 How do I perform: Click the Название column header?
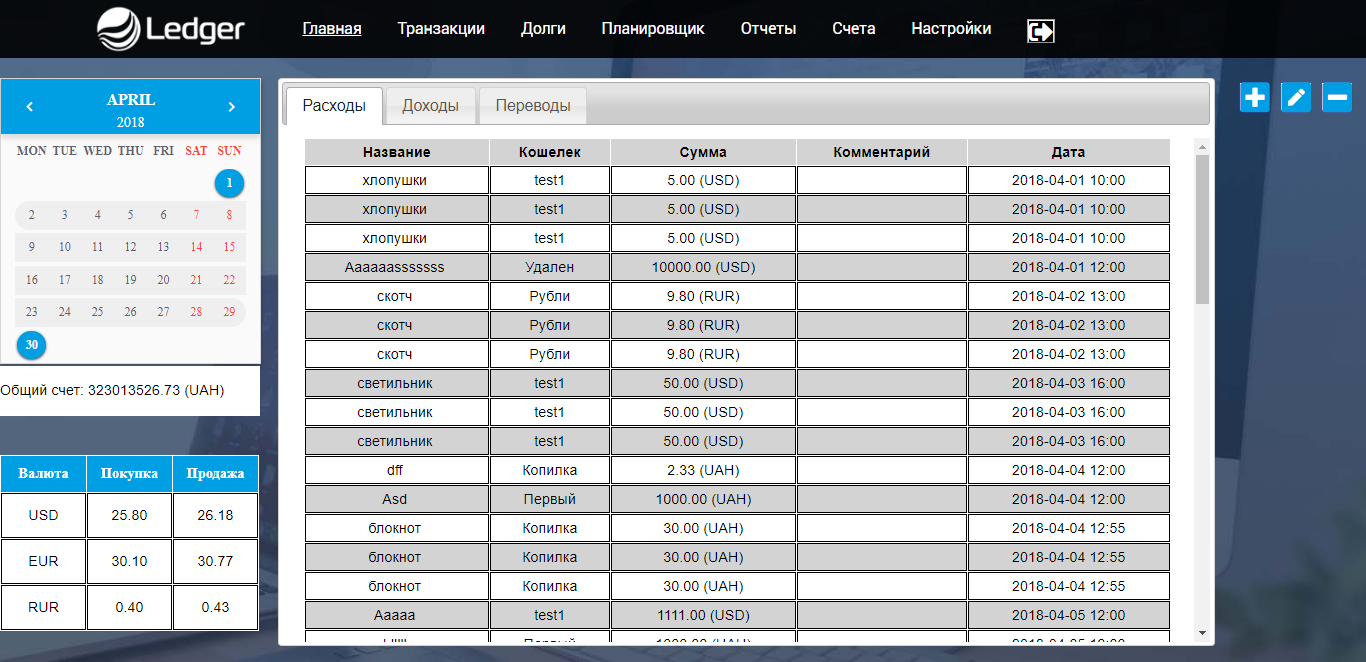click(x=397, y=152)
